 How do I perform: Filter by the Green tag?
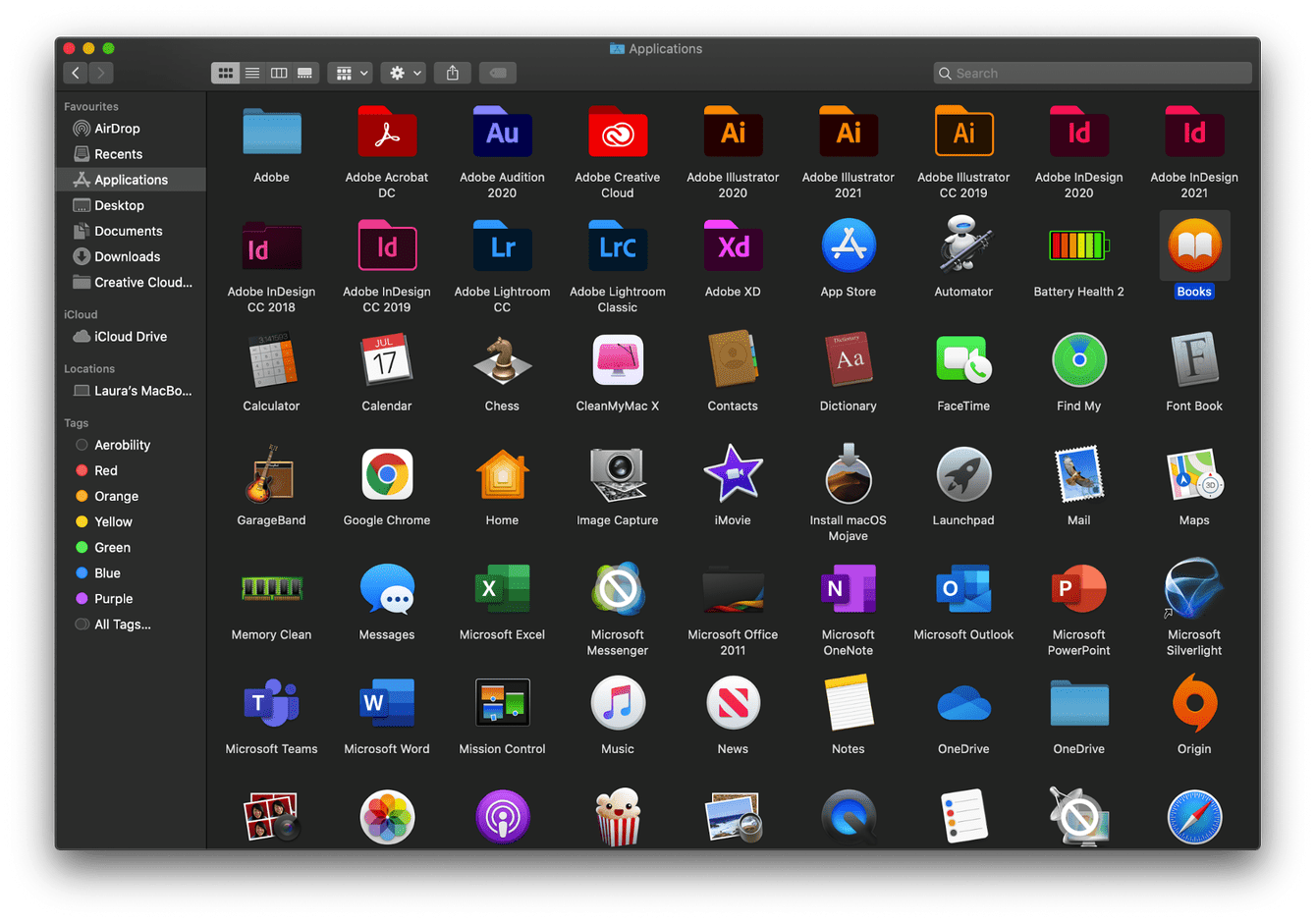[132, 547]
